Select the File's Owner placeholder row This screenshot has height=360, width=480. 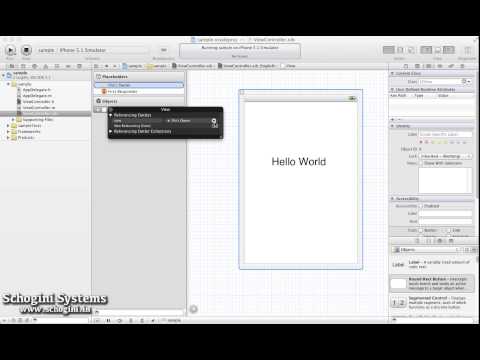pos(139,85)
